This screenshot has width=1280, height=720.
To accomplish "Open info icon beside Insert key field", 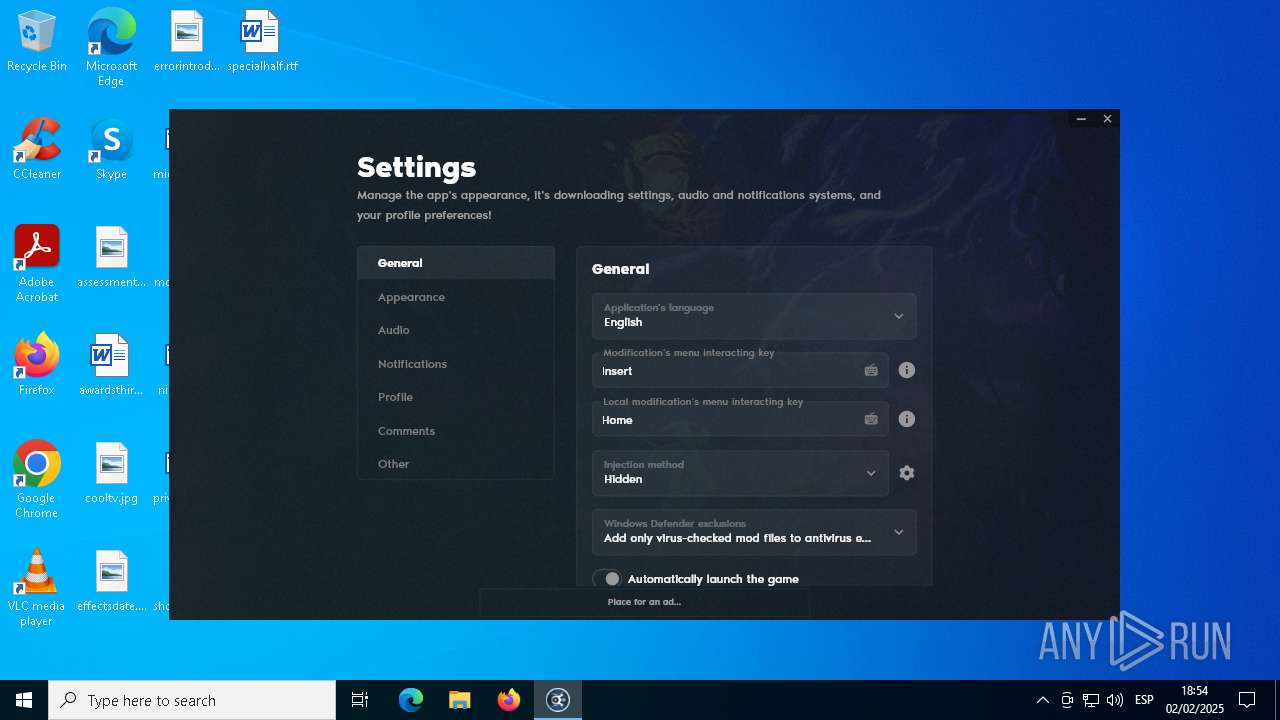I will coord(907,370).
